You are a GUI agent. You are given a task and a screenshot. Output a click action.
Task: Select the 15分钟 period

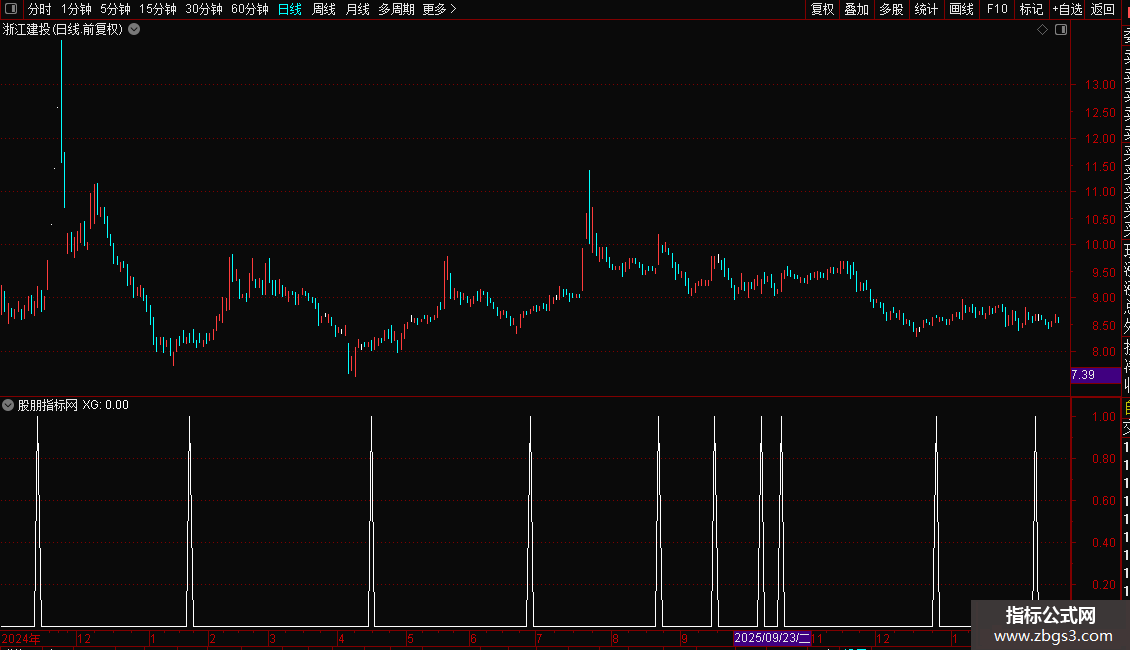point(158,9)
